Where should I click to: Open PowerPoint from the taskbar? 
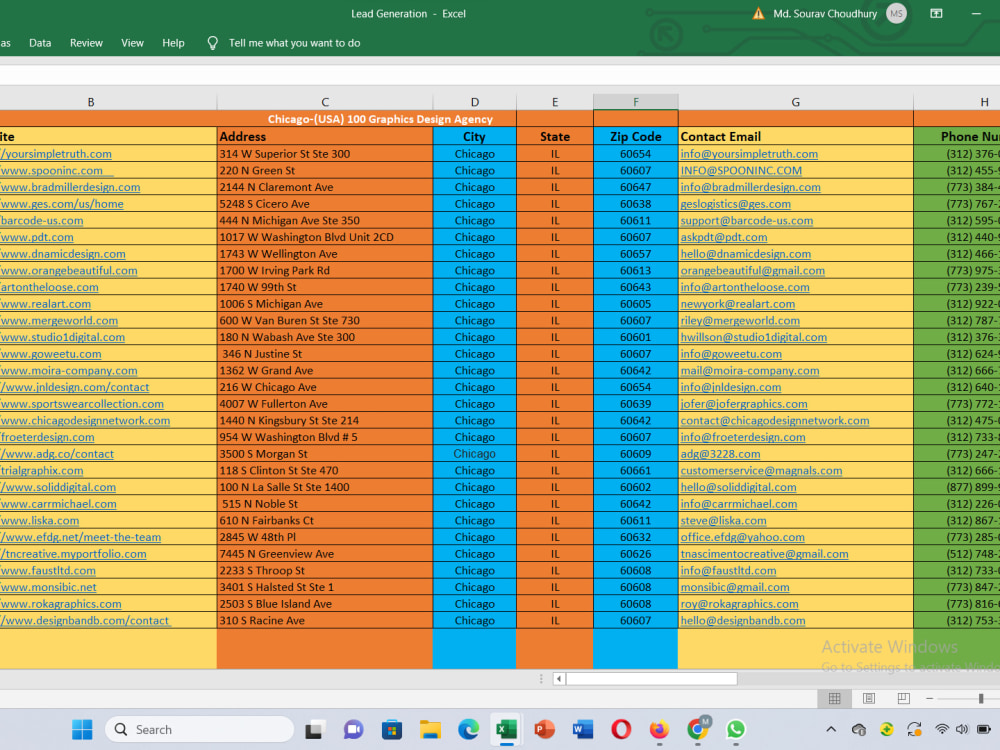[544, 729]
